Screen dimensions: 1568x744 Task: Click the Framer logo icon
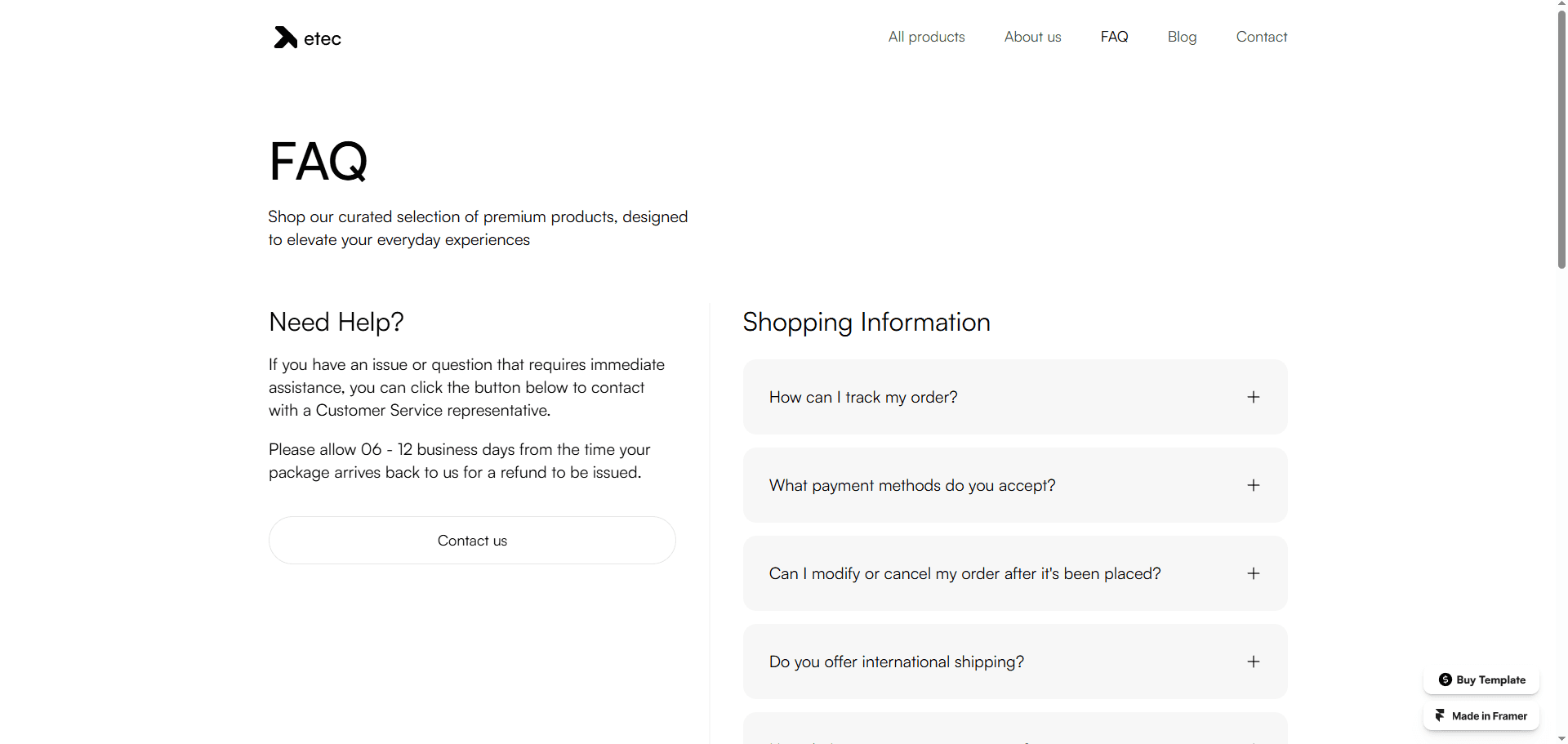(x=1440, y=715)
